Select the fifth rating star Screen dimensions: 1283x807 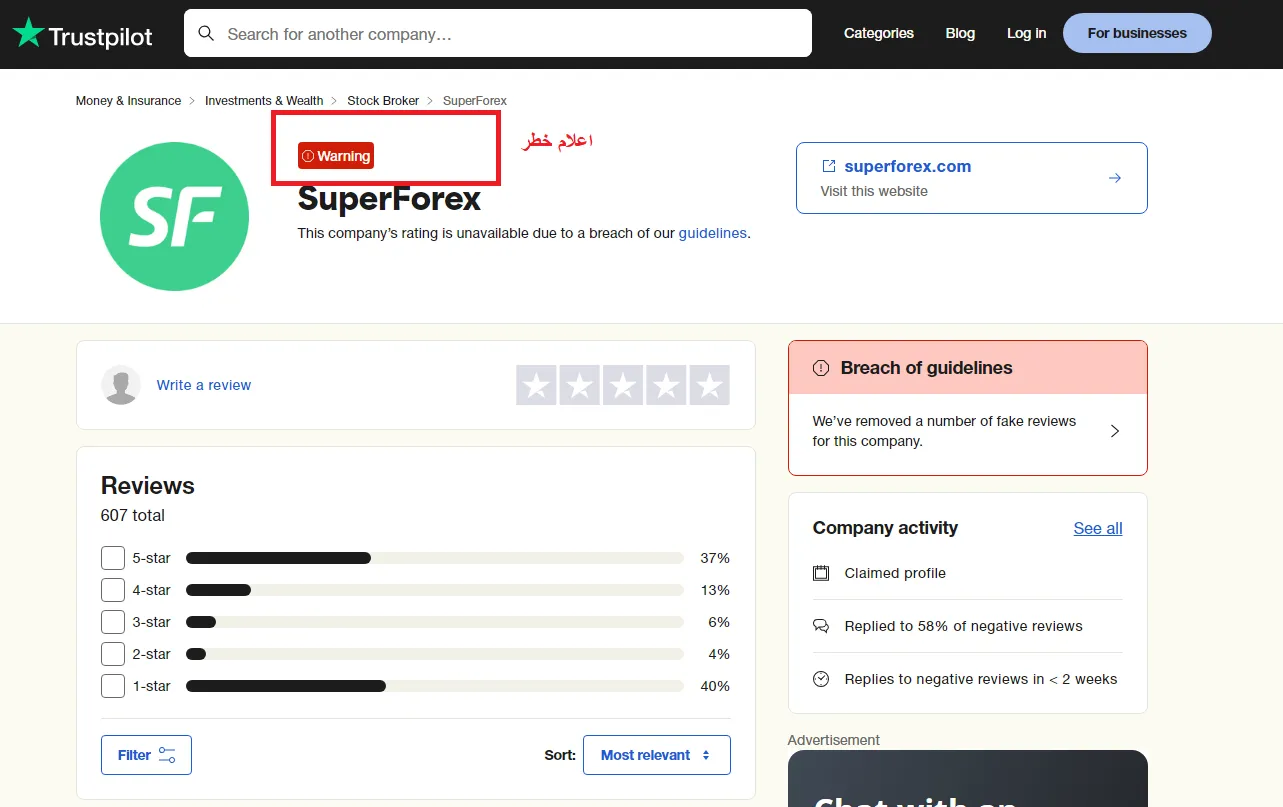point(709,385)
